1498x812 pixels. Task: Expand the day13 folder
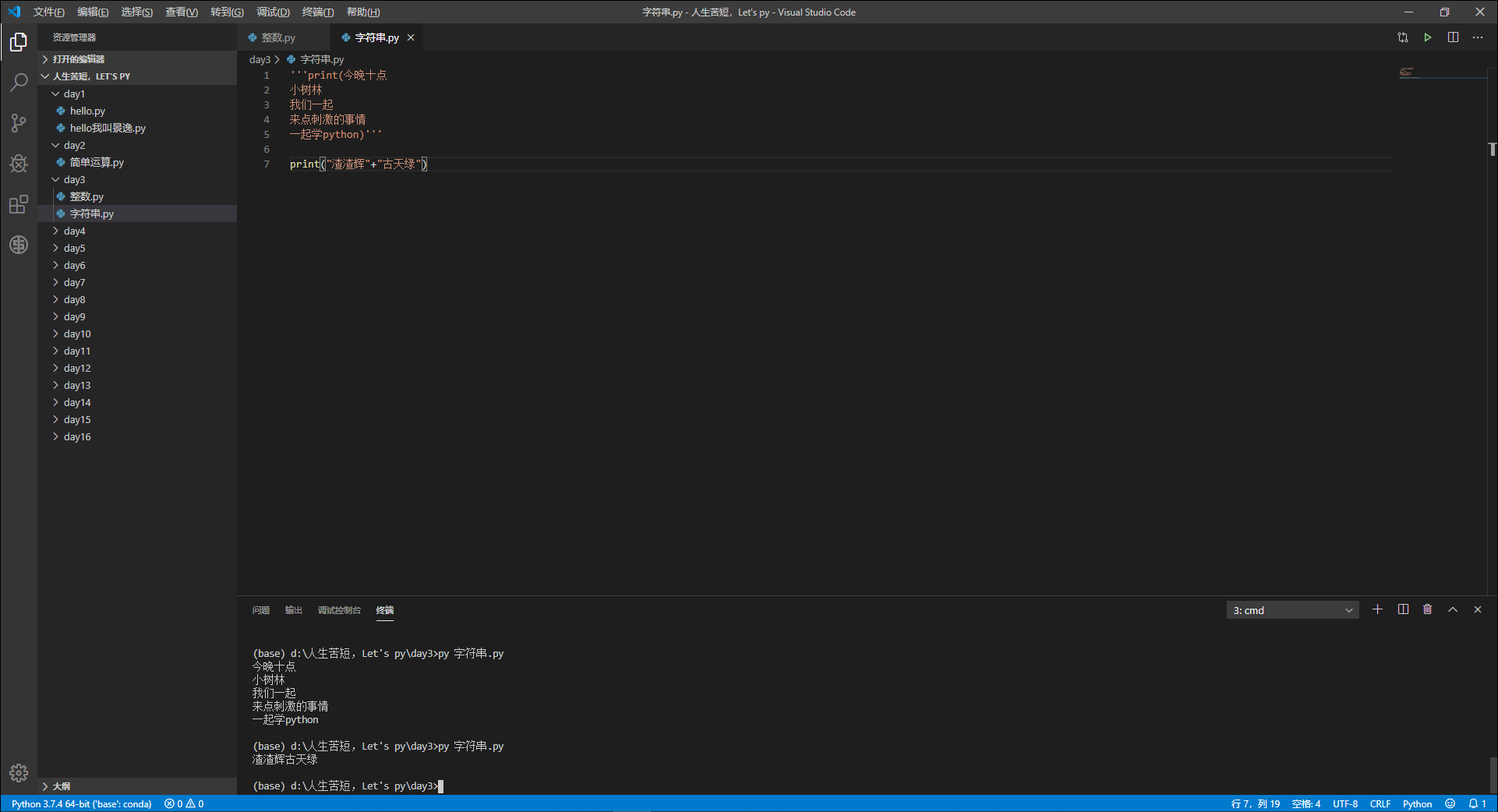(x=136, y=385)
